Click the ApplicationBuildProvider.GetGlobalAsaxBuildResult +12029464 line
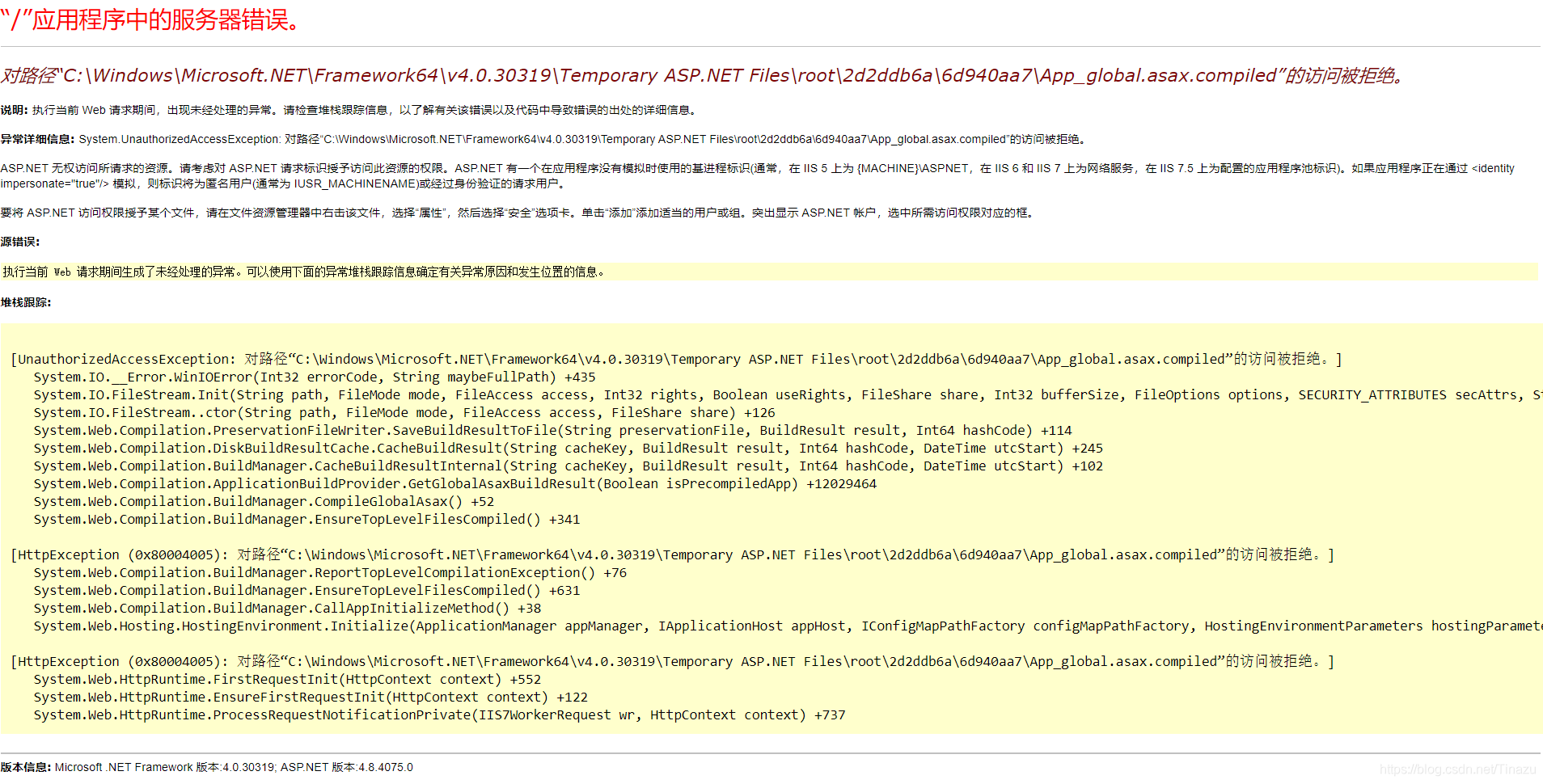The width and height of the screenshot is (1543, 784). tap(454, 483)
